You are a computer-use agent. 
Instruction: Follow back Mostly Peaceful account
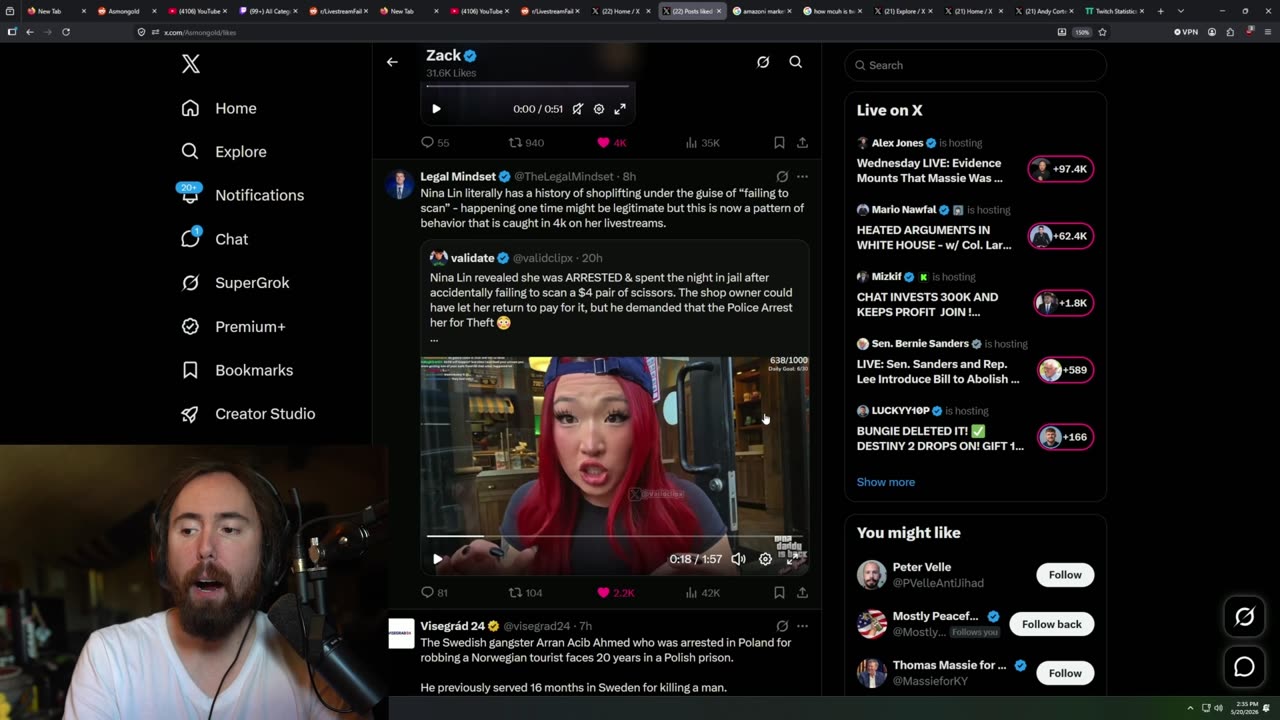[1052, 624]
